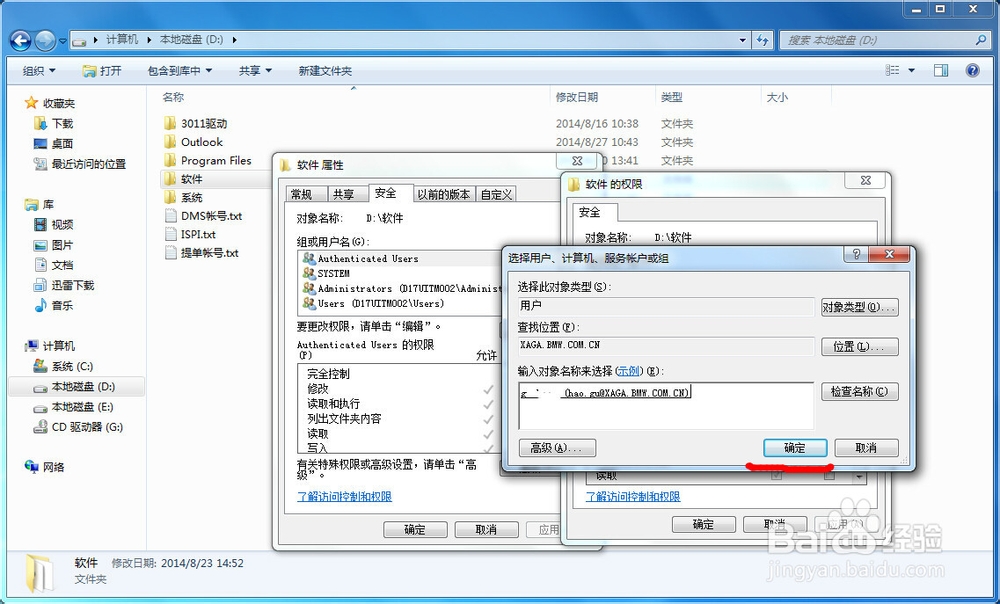Viewport: 1000px width, 604px height.
Task: Open the address bar history dropdown arrow
Action: (741, 40)
